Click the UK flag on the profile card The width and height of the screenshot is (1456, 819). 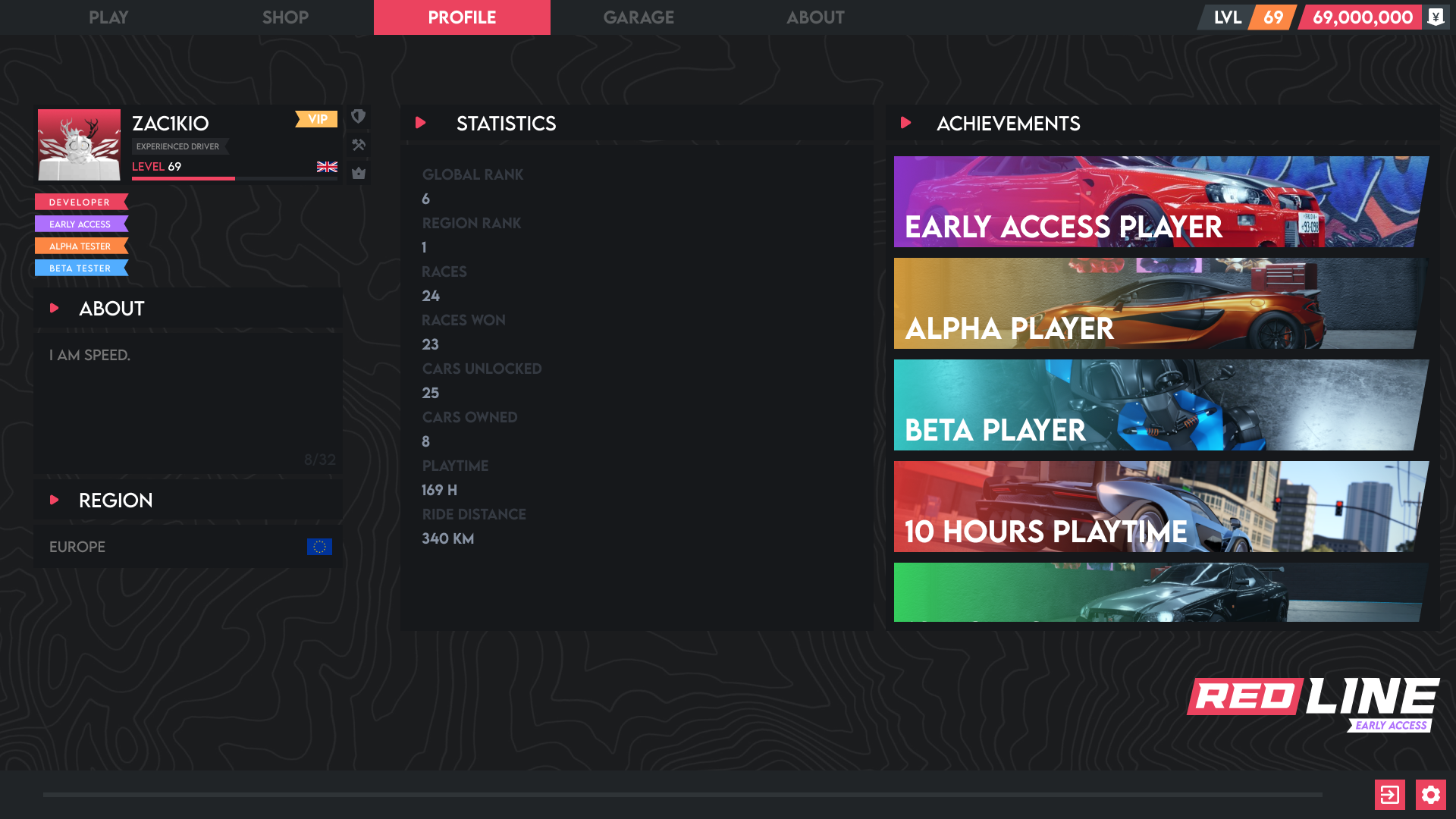tap(327, 167)
